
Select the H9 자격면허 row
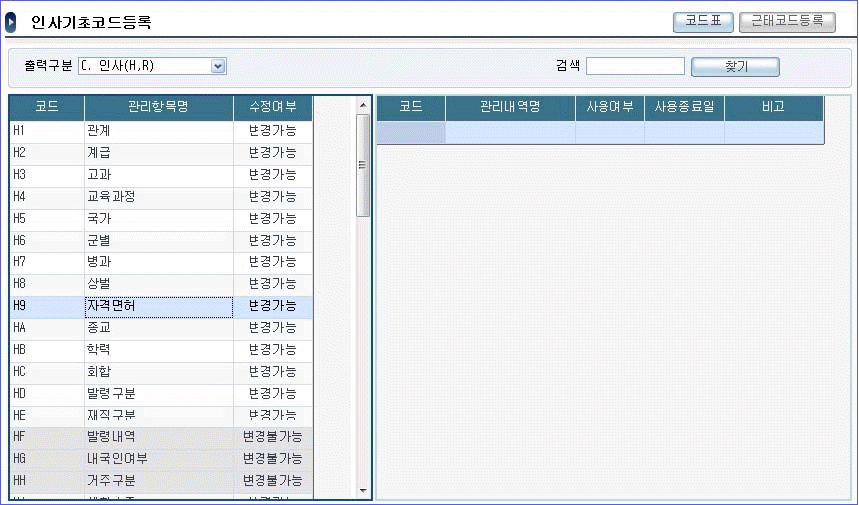tap(160, 306)
